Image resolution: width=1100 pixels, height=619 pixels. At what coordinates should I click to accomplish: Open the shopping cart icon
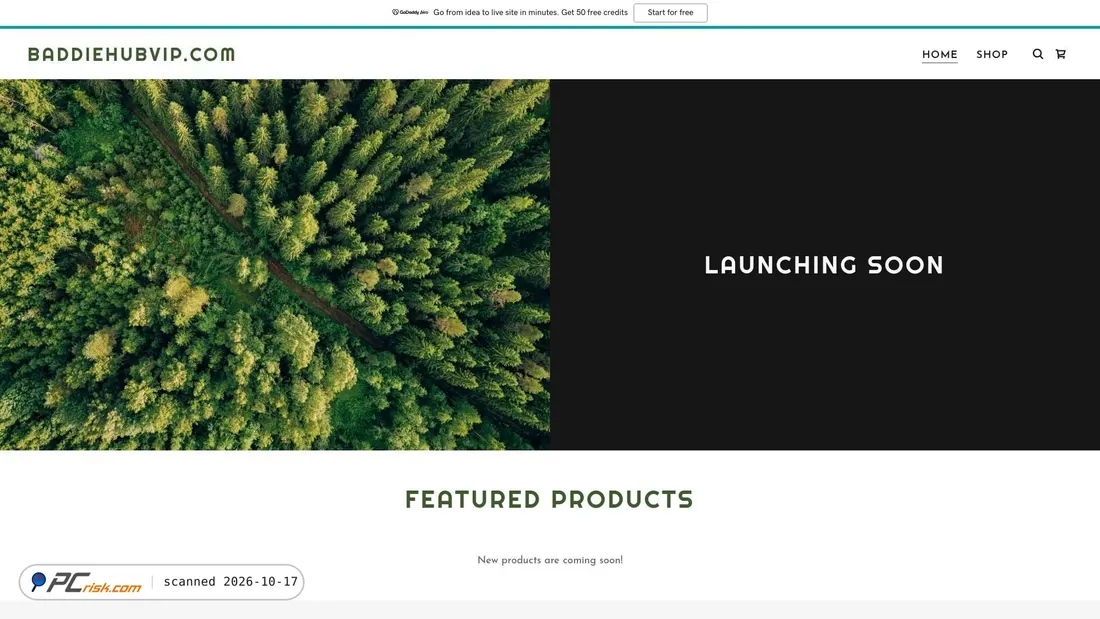(x=1061, y=54)
